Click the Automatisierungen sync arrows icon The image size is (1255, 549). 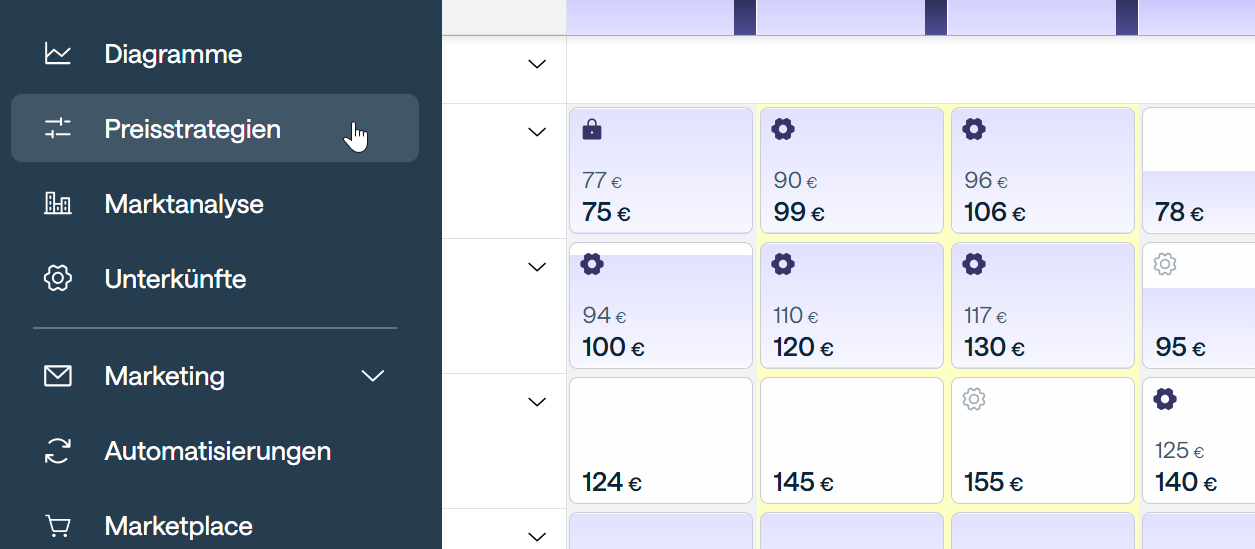pos(58,451)
